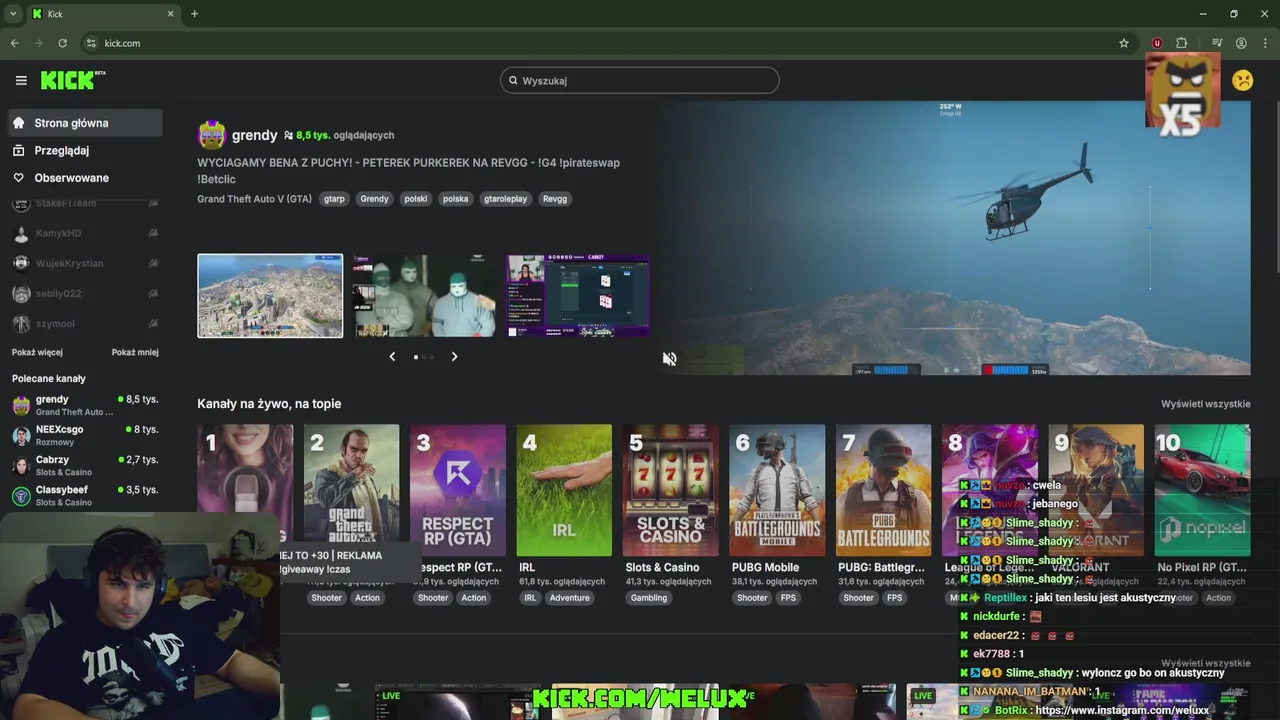Click Classybeef avatar in recommended channels
1280x720 pixels.
click(21, 495)
